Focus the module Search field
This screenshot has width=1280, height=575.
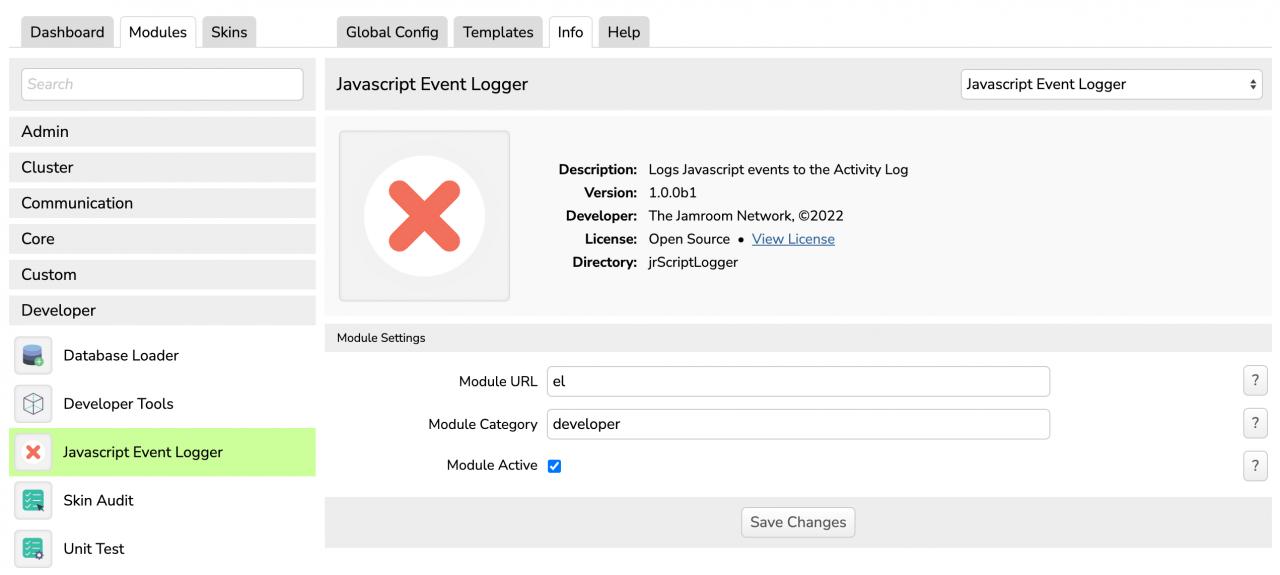click(162, 85)
